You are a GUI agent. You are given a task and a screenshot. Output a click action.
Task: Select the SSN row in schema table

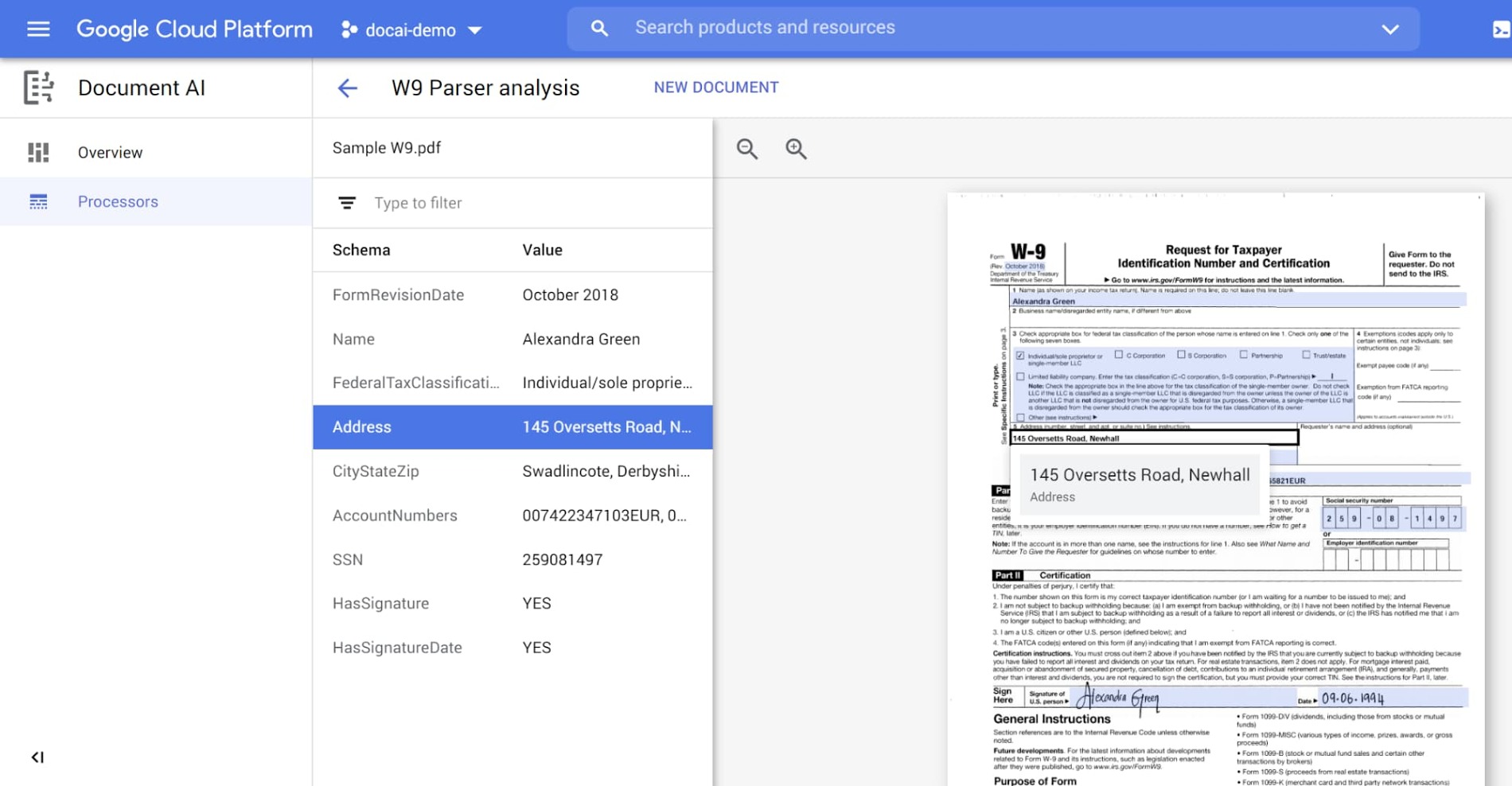coord(512,559)
